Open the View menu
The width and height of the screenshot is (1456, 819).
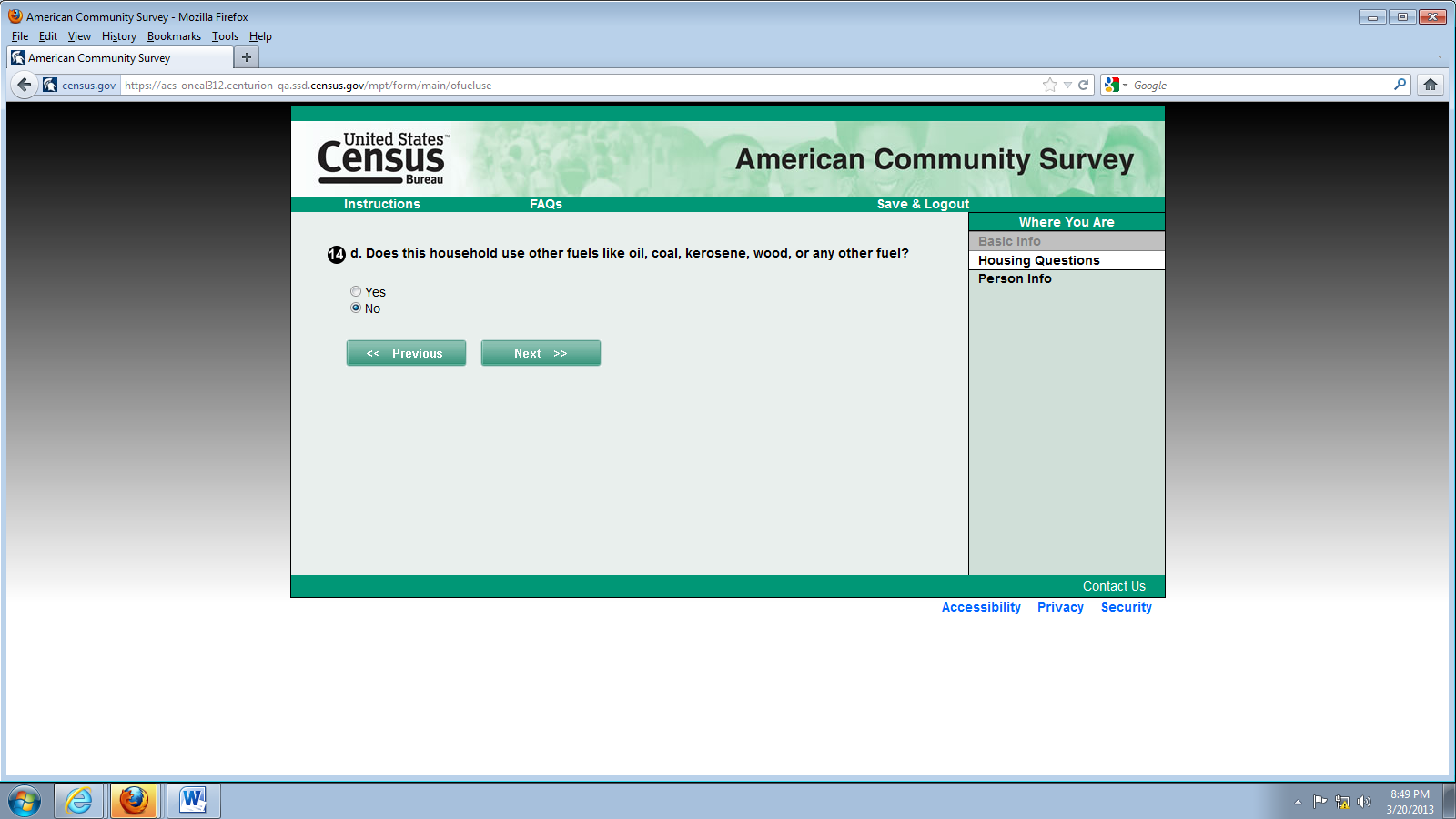[79, 36]
